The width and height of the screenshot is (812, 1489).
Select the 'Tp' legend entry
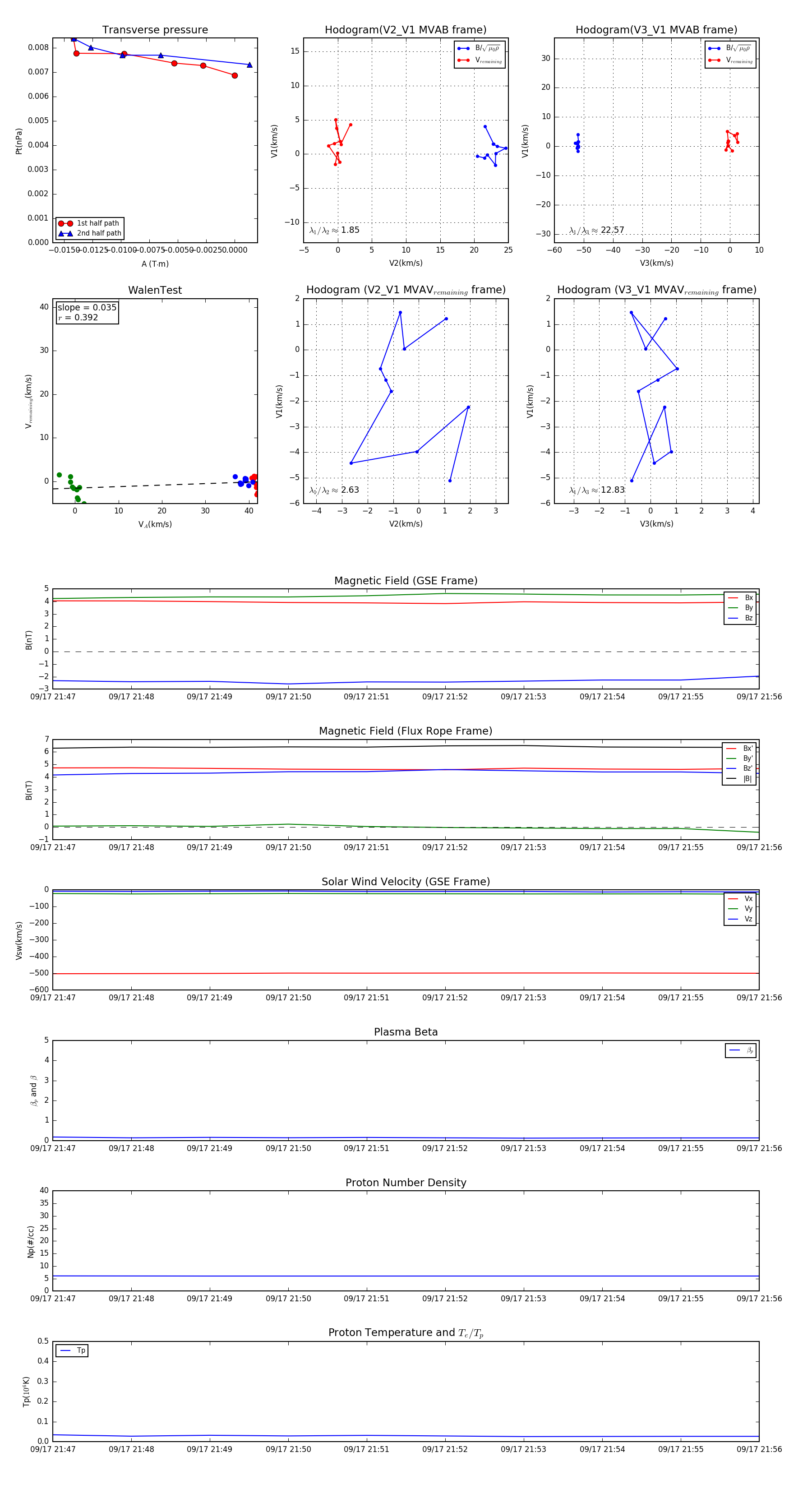pyautogui.click(x=73, y=1350)
